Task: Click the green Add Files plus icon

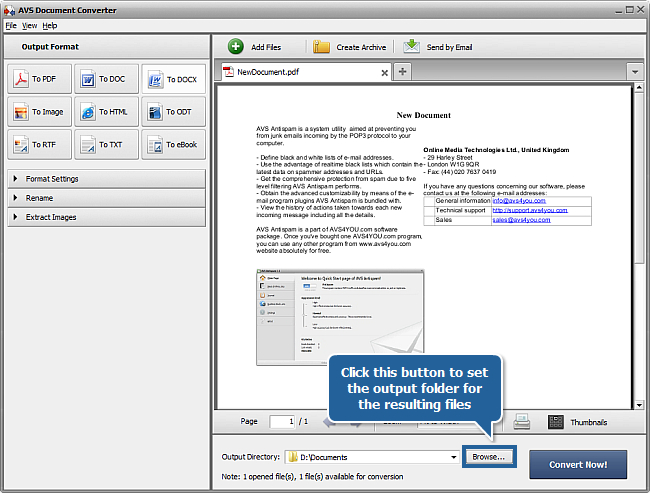Action: [236, 46]
